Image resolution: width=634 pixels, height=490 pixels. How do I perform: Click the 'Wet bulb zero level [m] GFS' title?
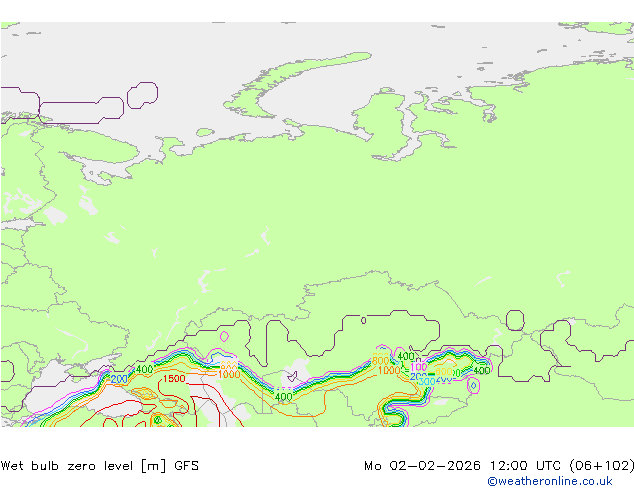click(x=99, y=466)
